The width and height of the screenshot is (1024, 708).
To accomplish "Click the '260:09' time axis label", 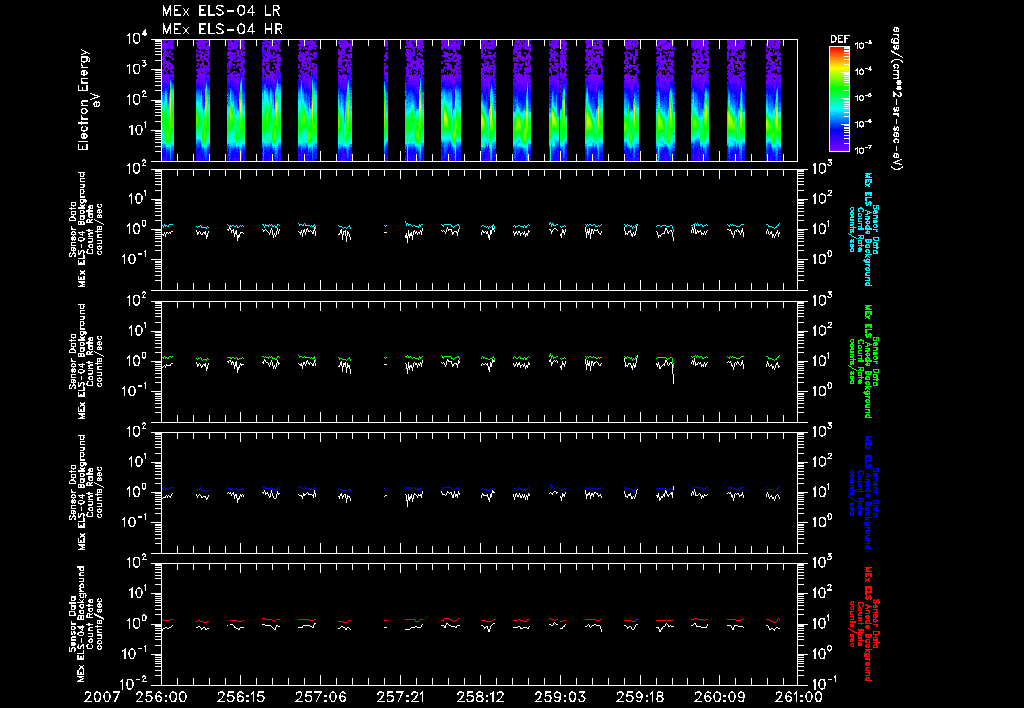I will [718, 697].
